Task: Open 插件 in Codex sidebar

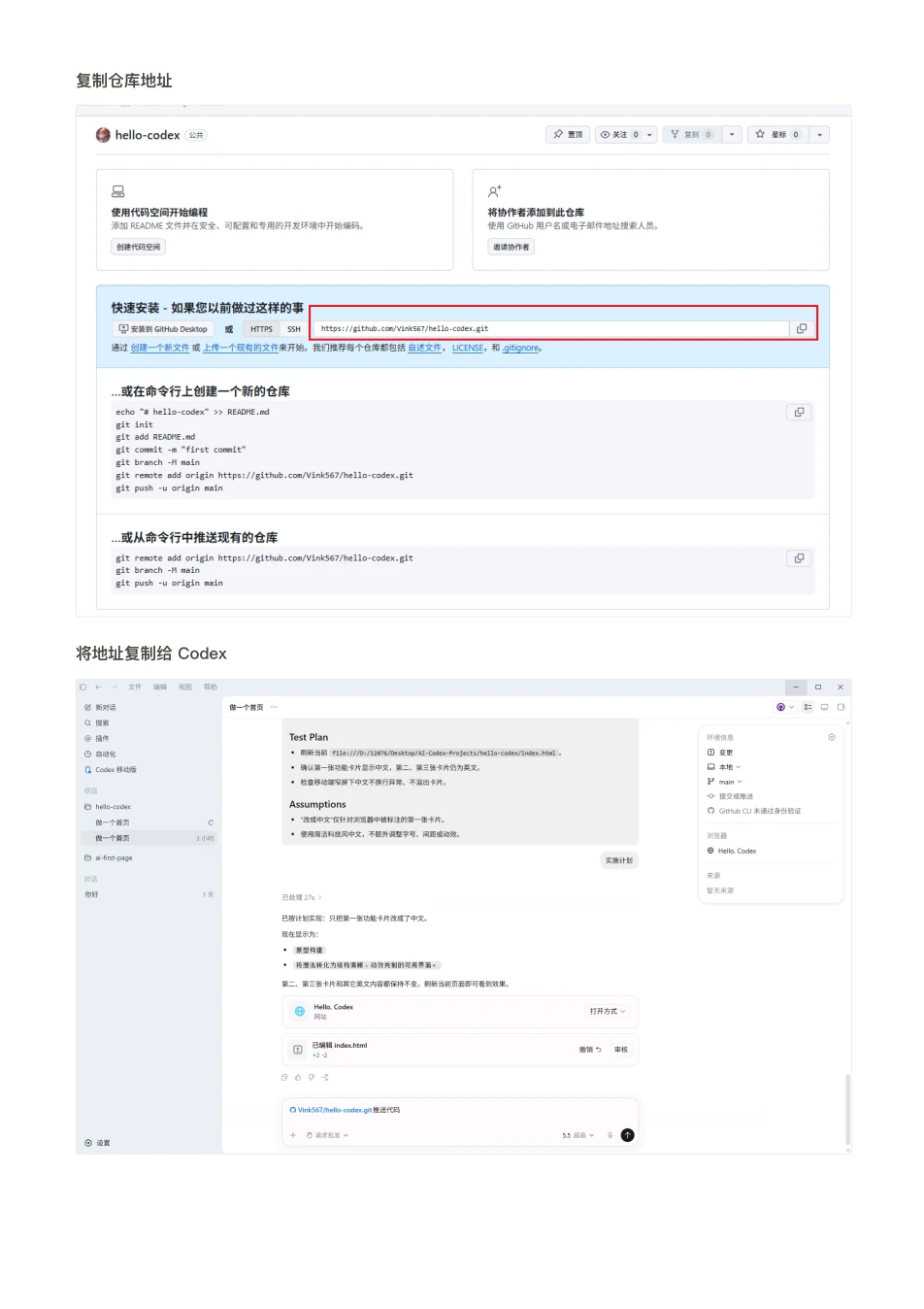Action: click(x=97, y=738)
